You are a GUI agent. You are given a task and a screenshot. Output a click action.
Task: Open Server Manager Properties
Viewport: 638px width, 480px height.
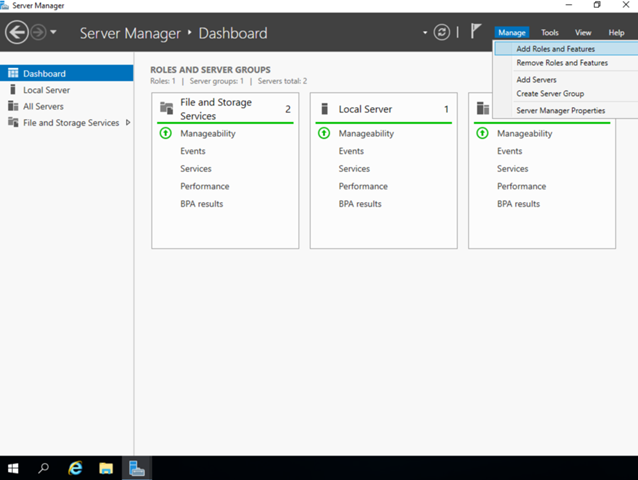(x=566, y=110)
